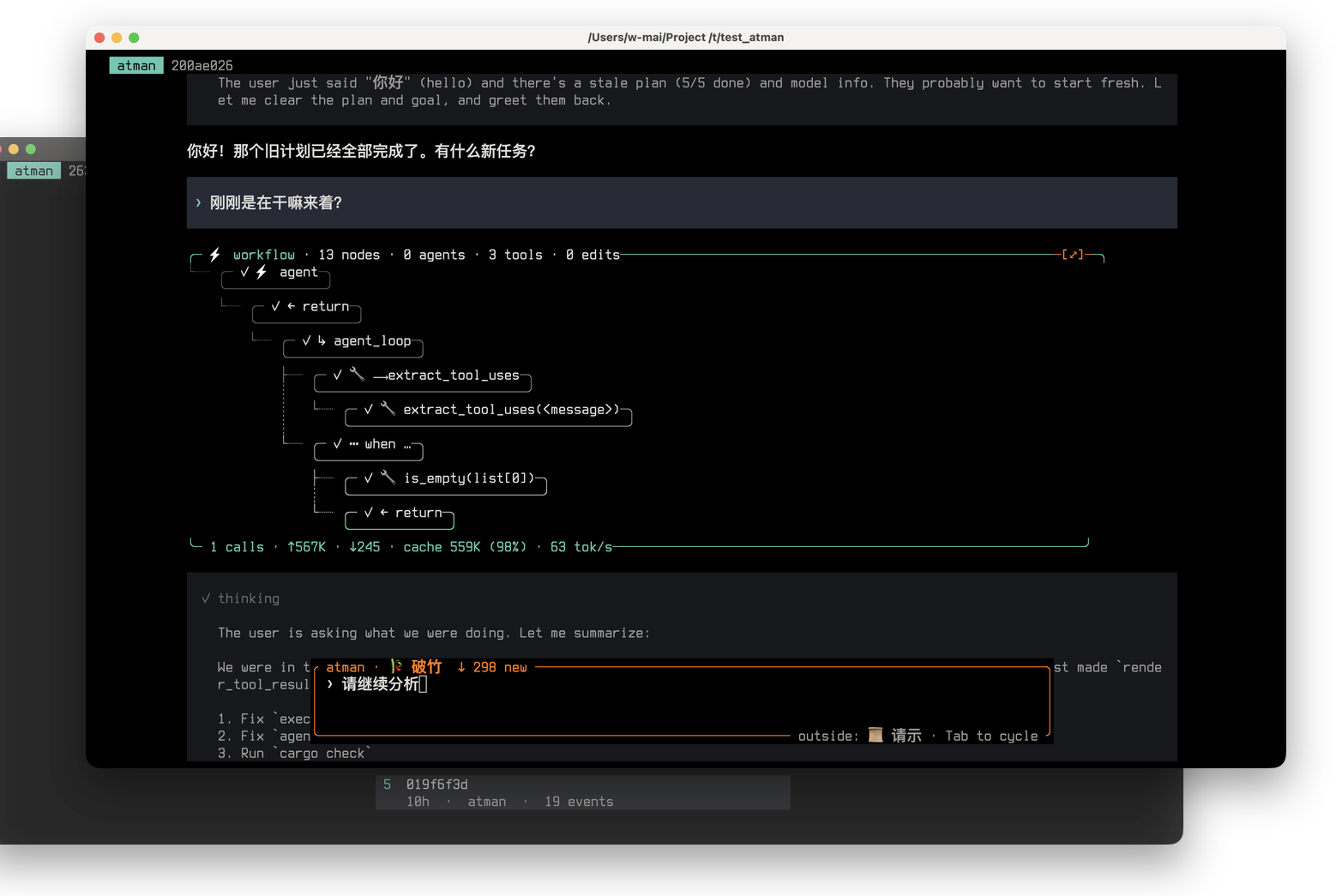Screen dimensions: 1336x896
Task: Click the ↑567K upload token stat
Action: click(x=306, y=547)
